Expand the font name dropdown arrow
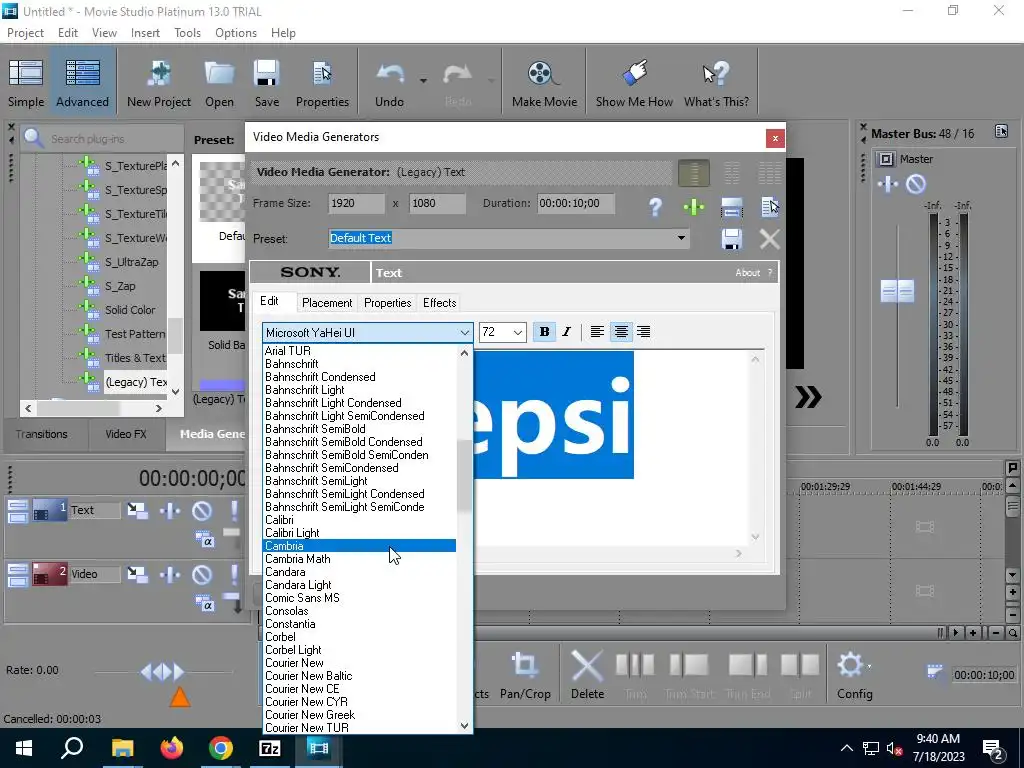Viewport: 1024px width, 768px height. (x=464, y=332)
